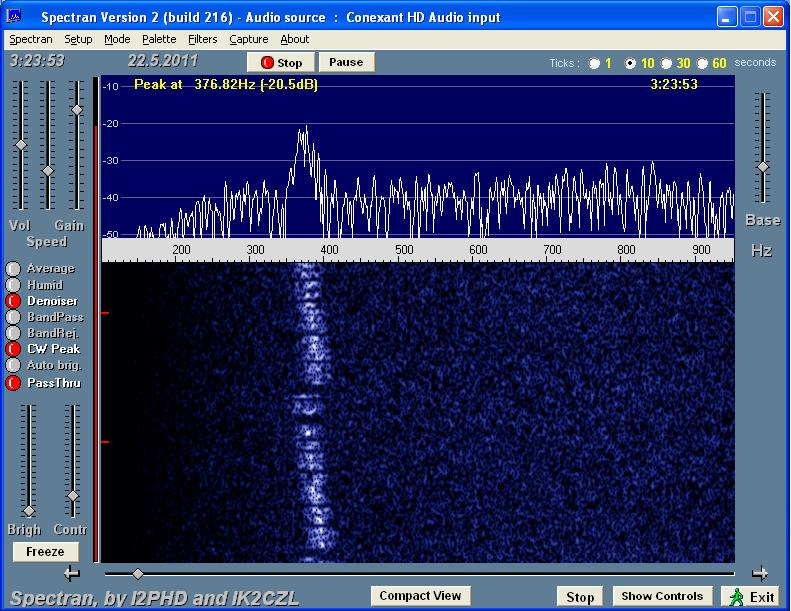Click the 400 mark on the frequency ruler
This screenshot has width=791, height=611.
click(329, 250)
